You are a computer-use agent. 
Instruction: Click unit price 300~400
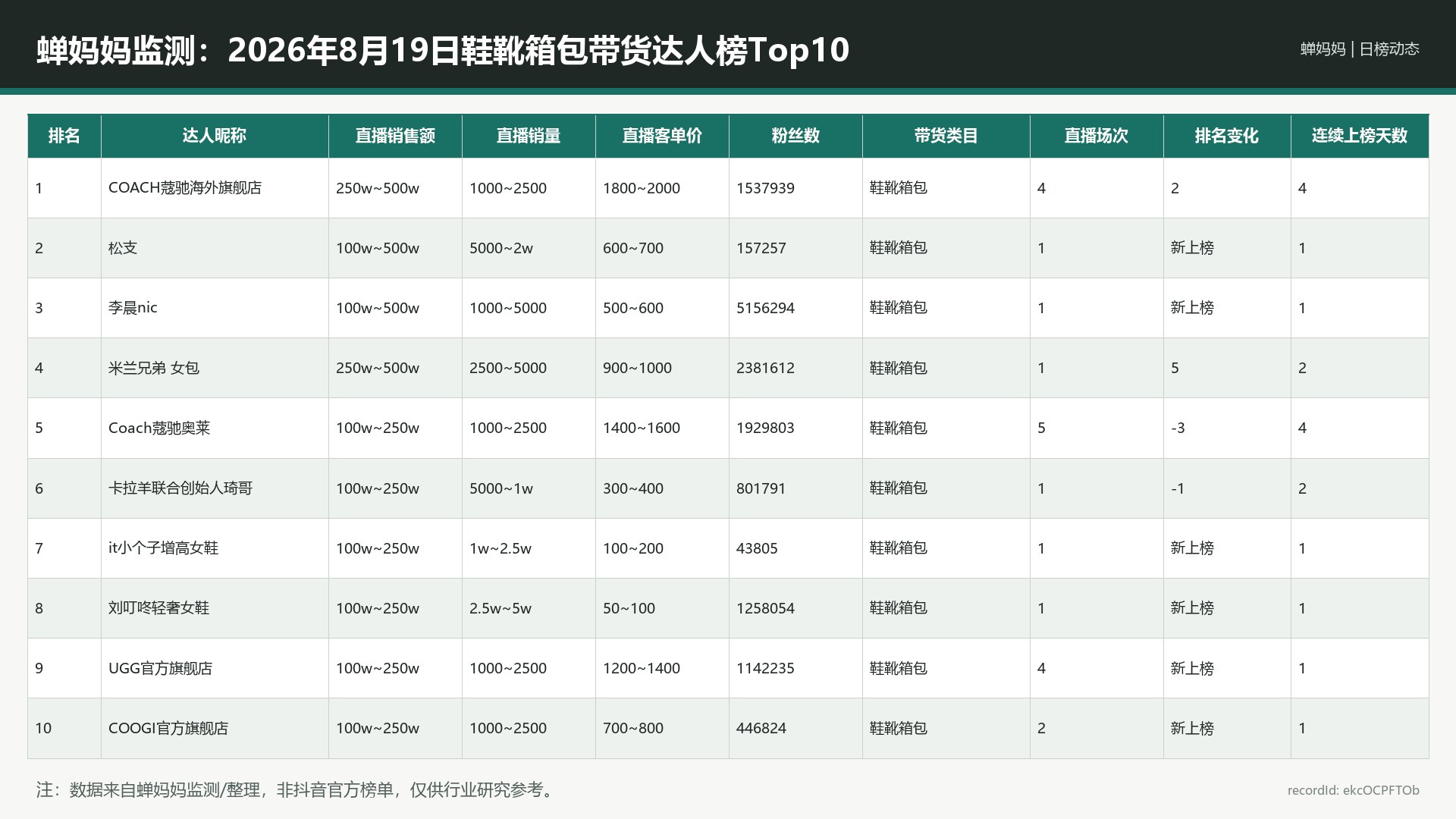(633, 488)
